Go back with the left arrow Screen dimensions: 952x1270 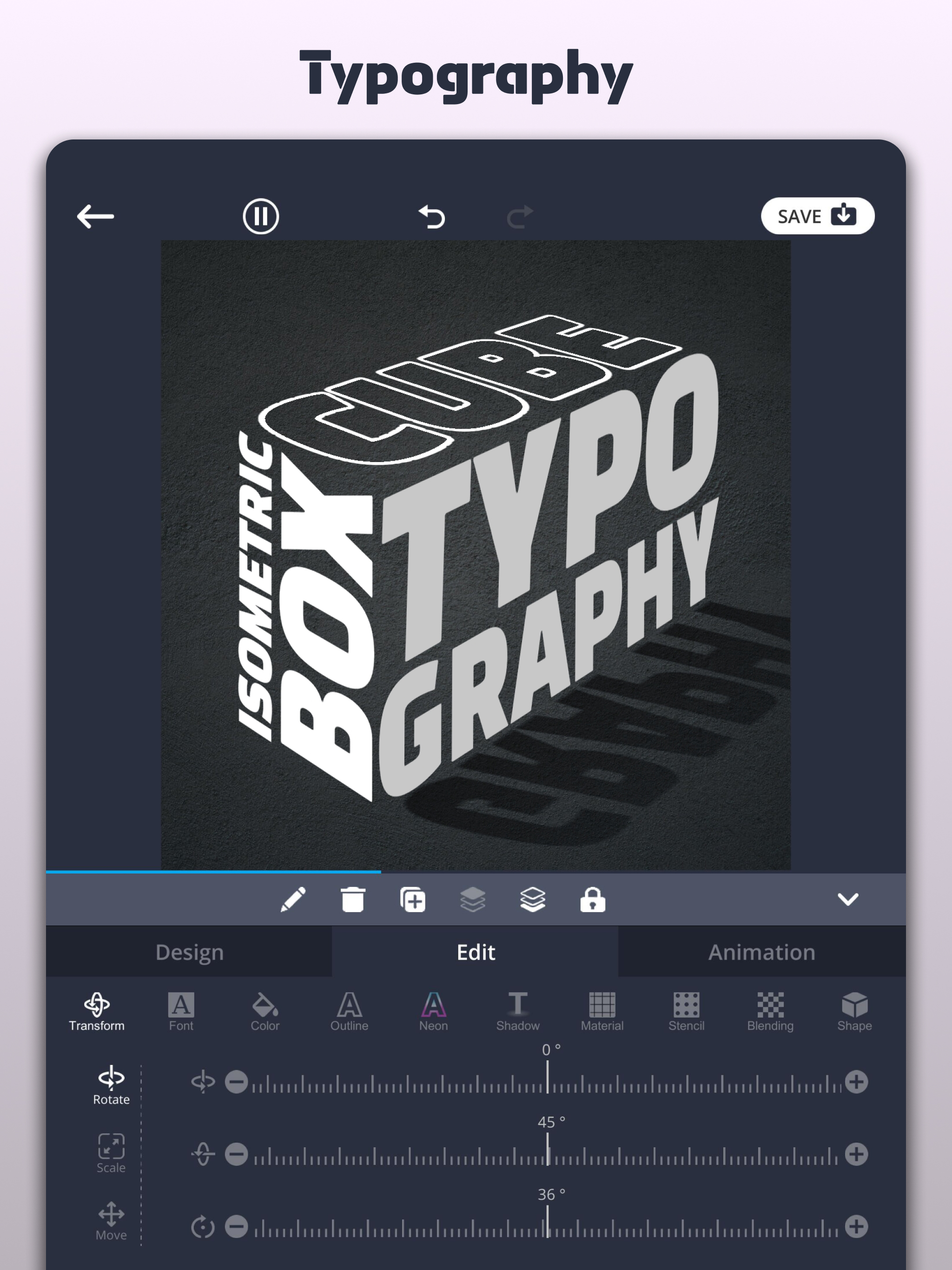coord(95,217)
